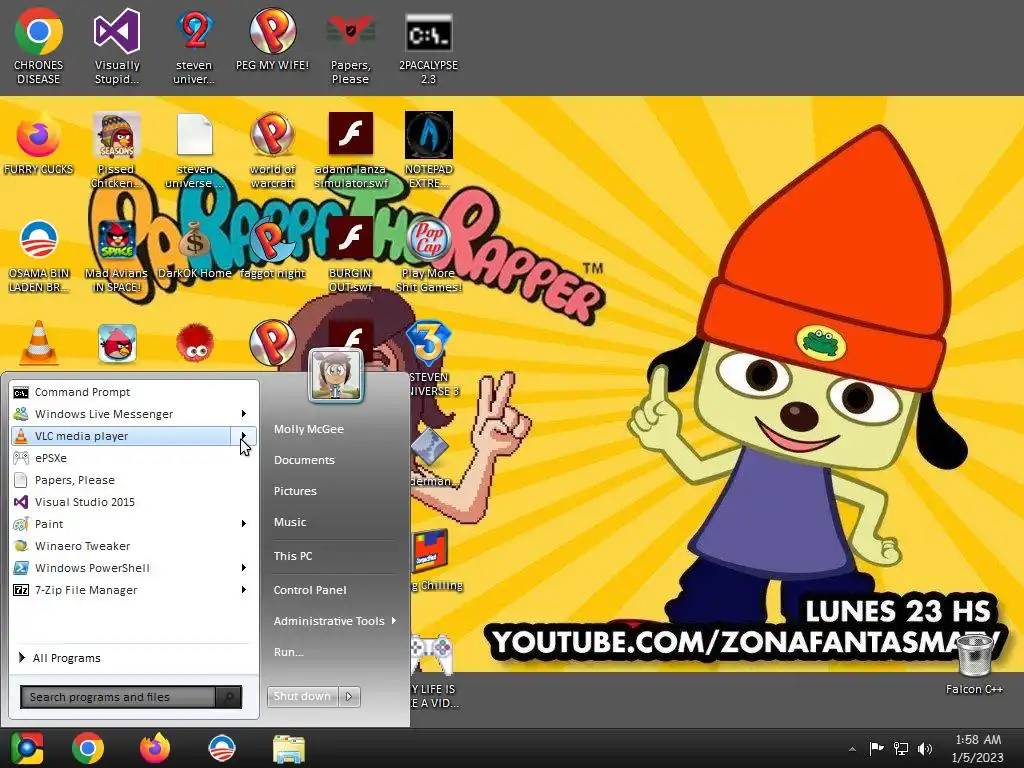Launch Command Prompt from the Start menu

click(133, 392)
